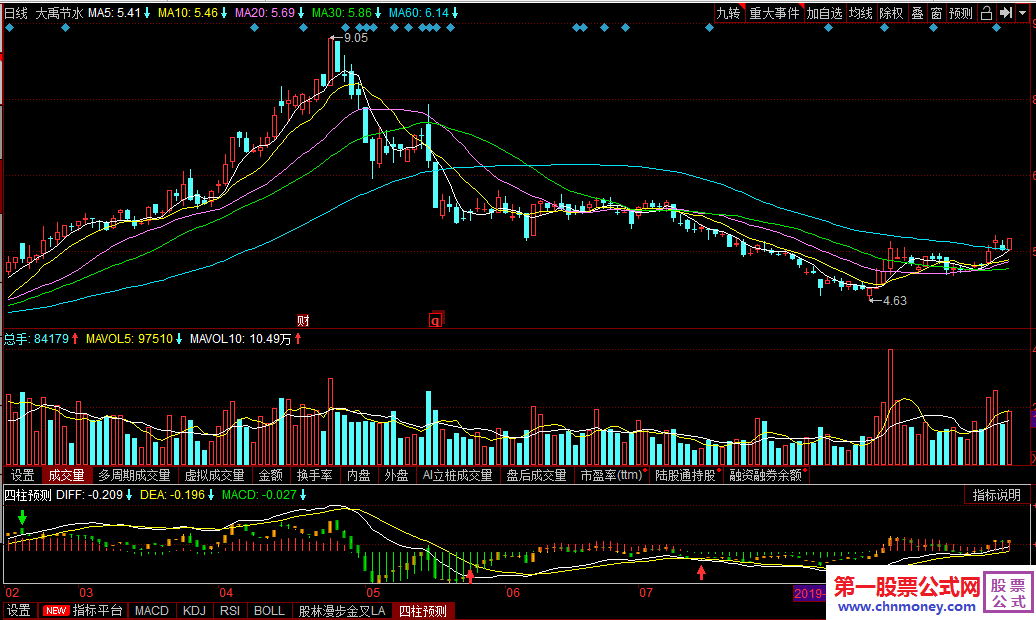Image resolution: width=1036 pixels, height=620 pixels.
Task: Select the 内盘 tab
Action: (359, 475)
